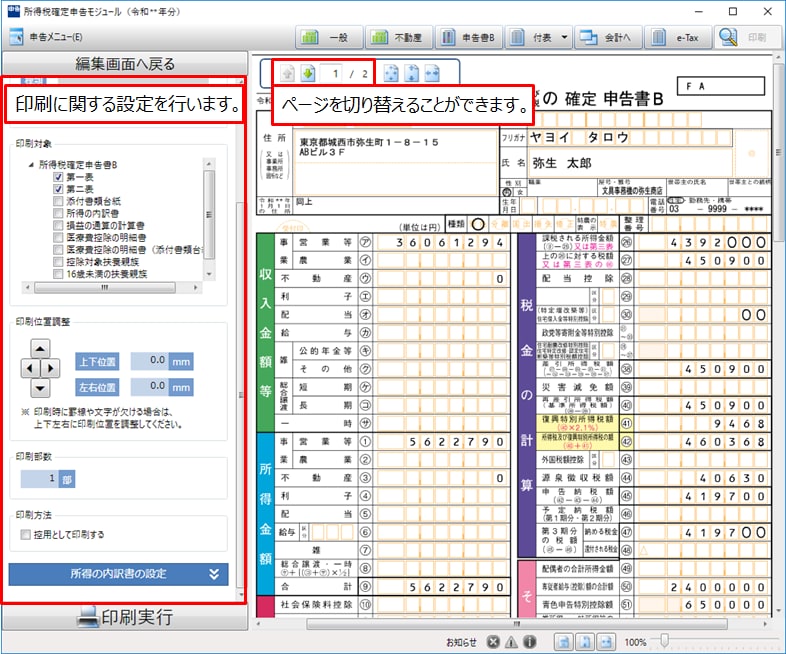This screenshot has width=786, height=654.
Task: Collapse the 所得税確定申告書B tree node
Action: click(x=30, y=164)
